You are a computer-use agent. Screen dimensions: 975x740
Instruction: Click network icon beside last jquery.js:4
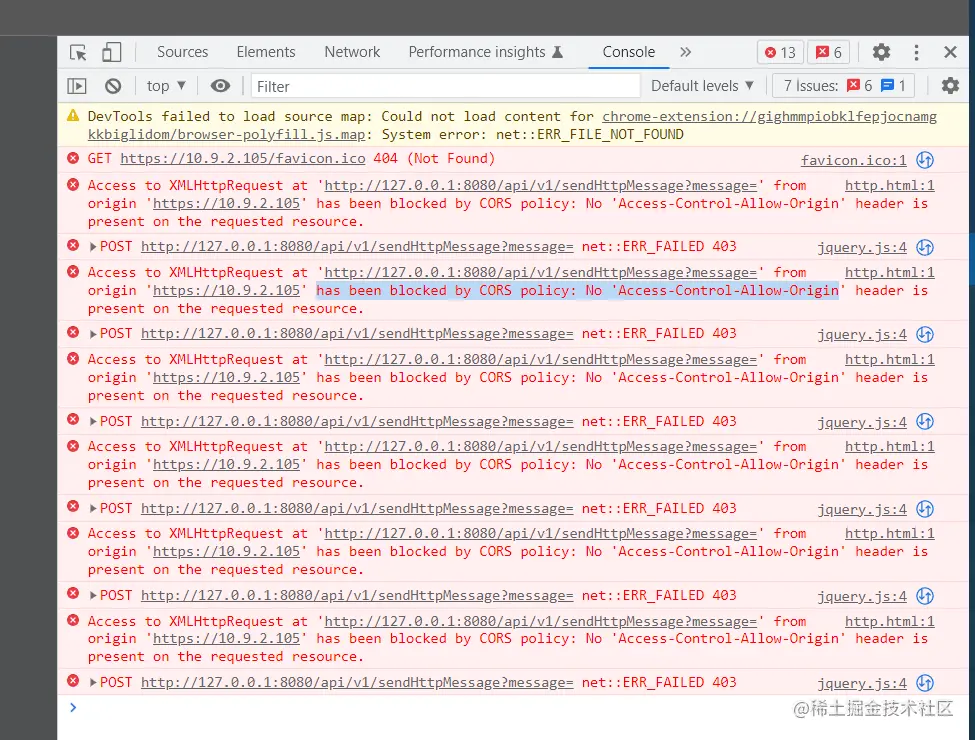(925, 683)
